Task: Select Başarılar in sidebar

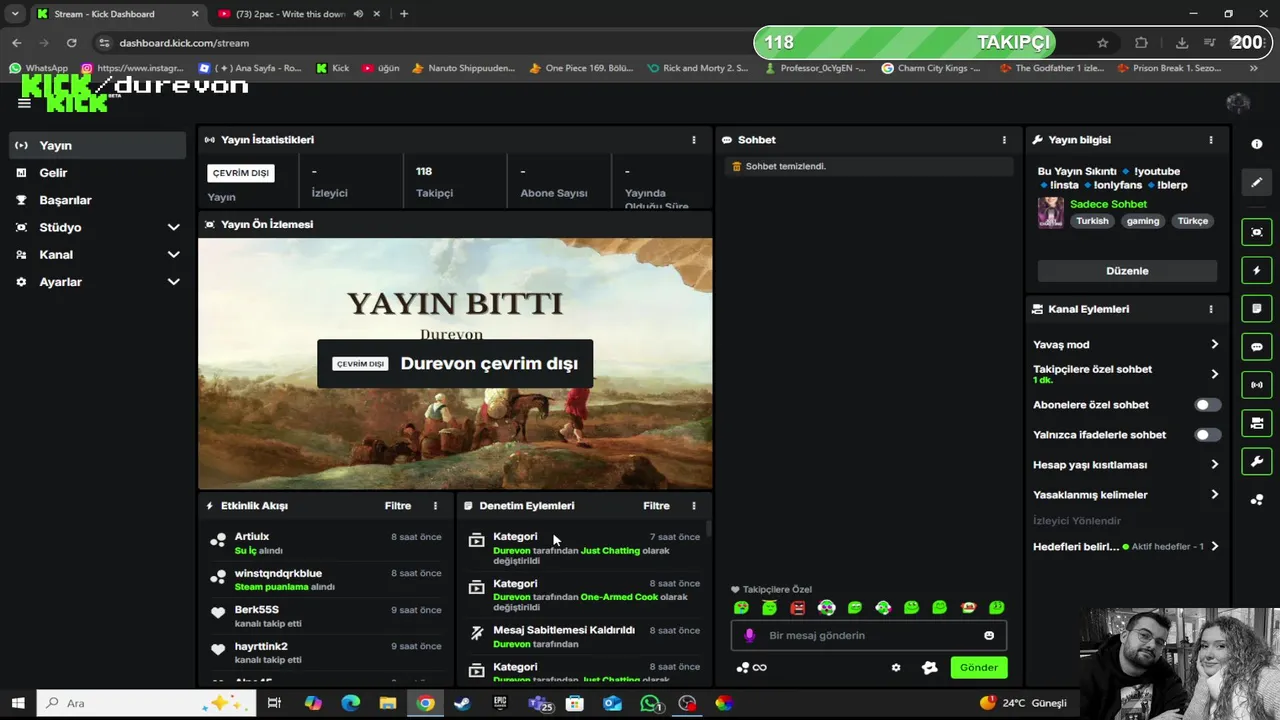Action: [97, 200]
